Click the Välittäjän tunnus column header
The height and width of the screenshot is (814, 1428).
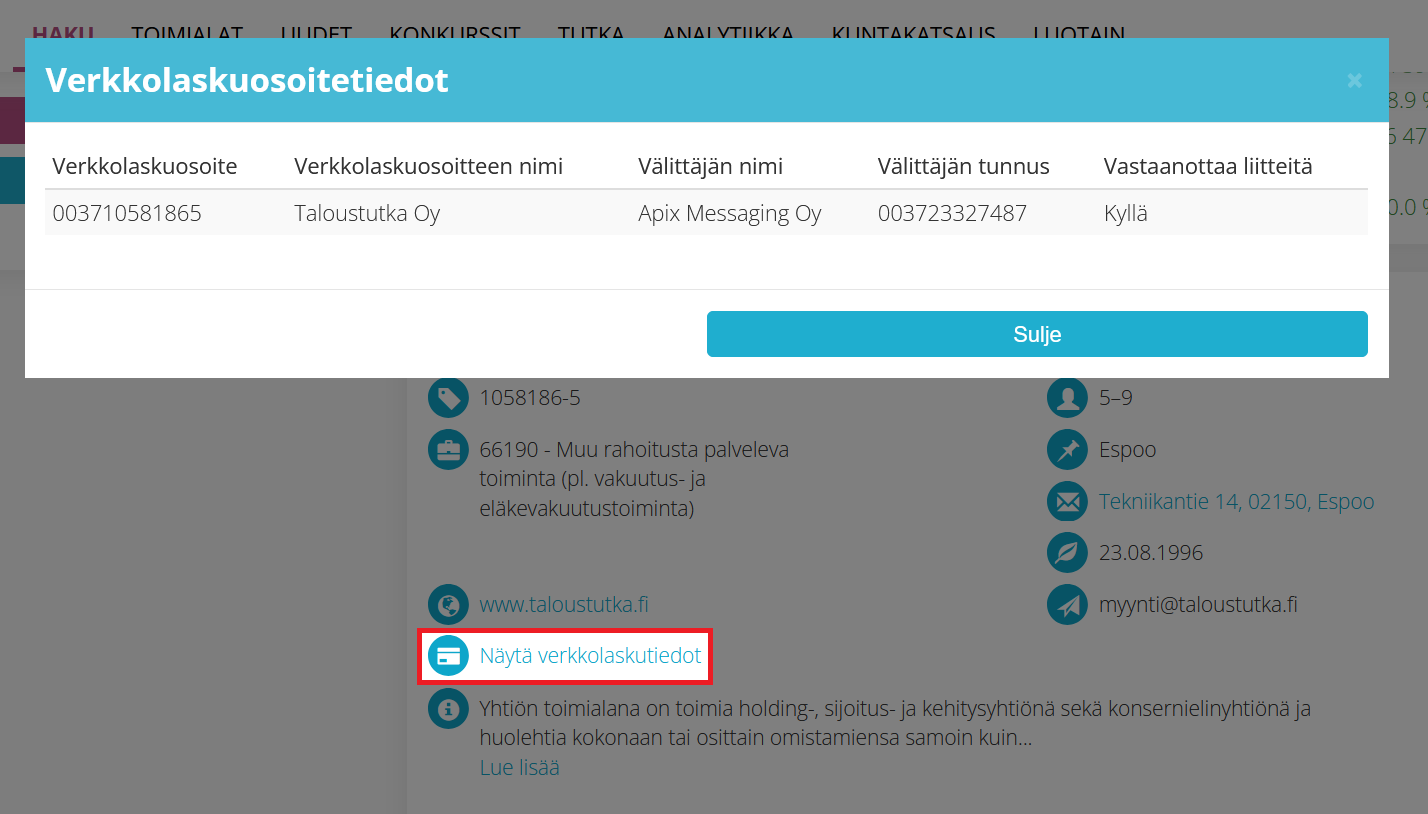963,166
